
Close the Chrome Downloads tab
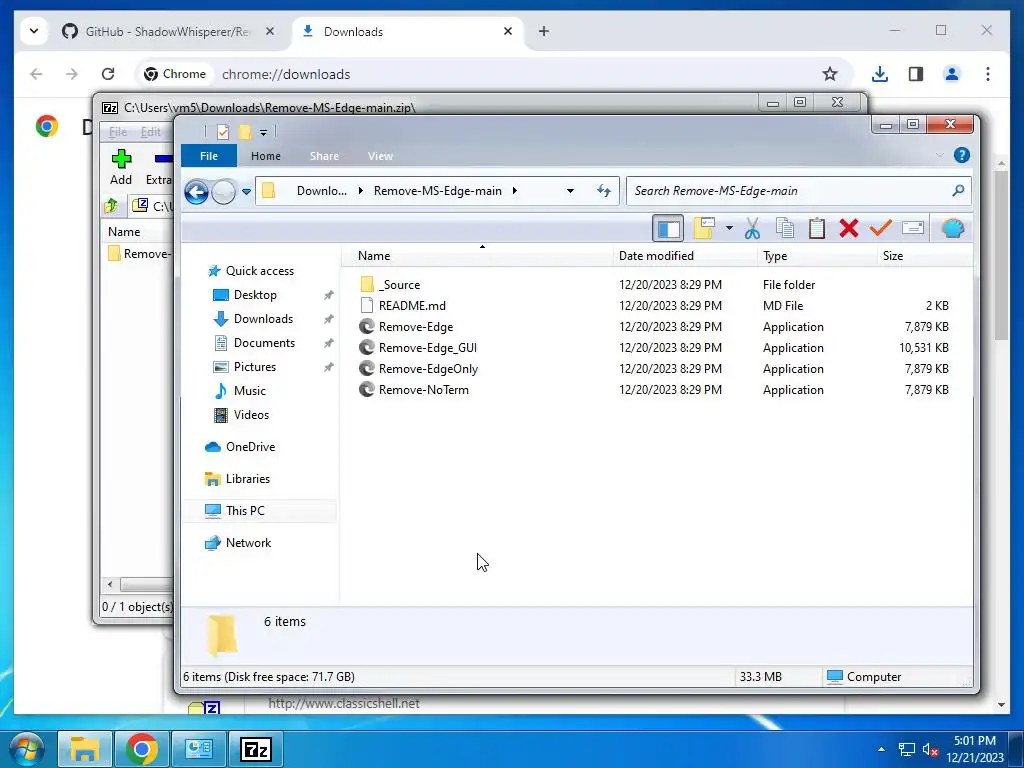coord(508,31)
